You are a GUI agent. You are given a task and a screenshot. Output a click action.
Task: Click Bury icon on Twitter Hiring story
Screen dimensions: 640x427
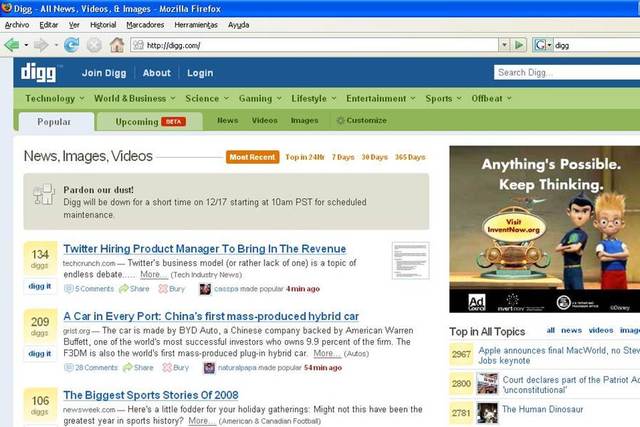coord(163,289)
